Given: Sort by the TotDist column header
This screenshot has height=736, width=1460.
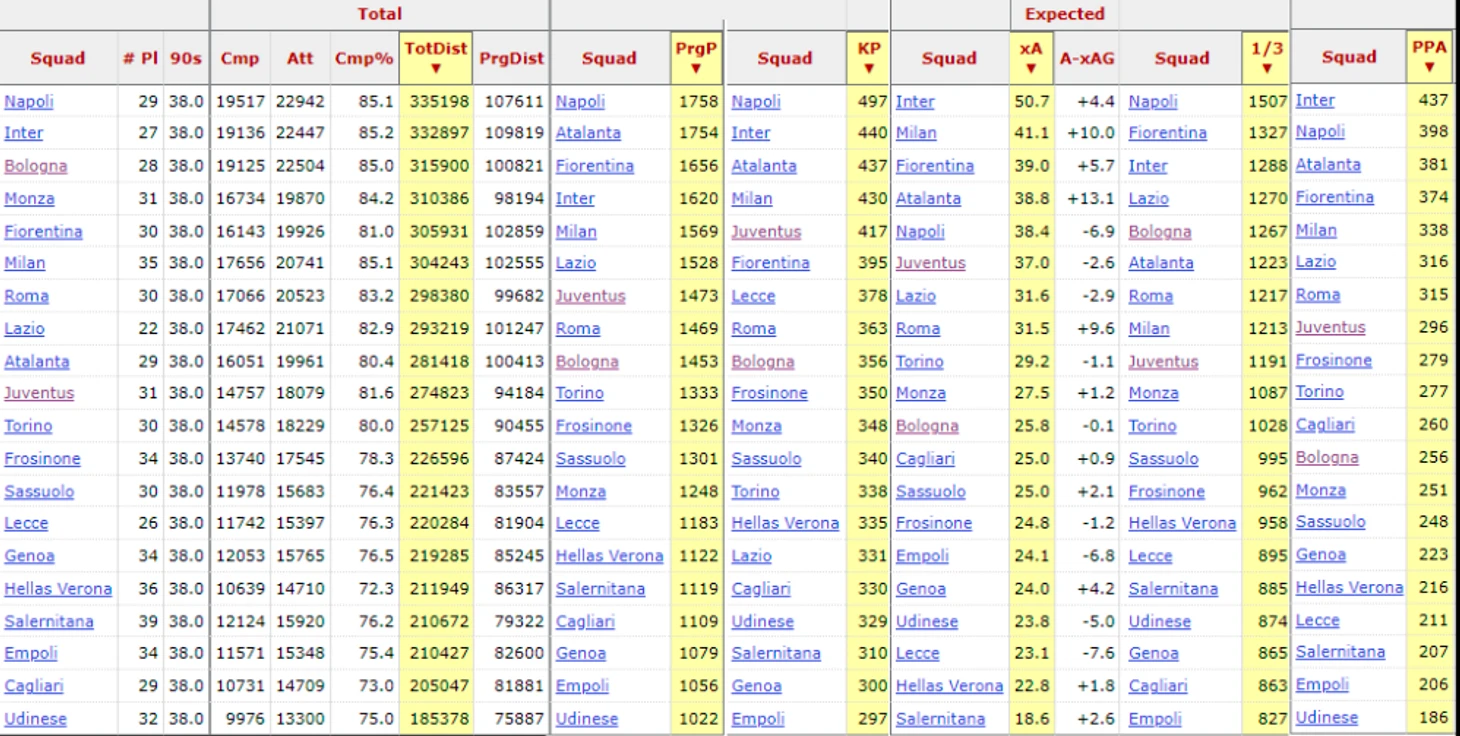Looking at the screenshot, I should click(x=436, y=58).
